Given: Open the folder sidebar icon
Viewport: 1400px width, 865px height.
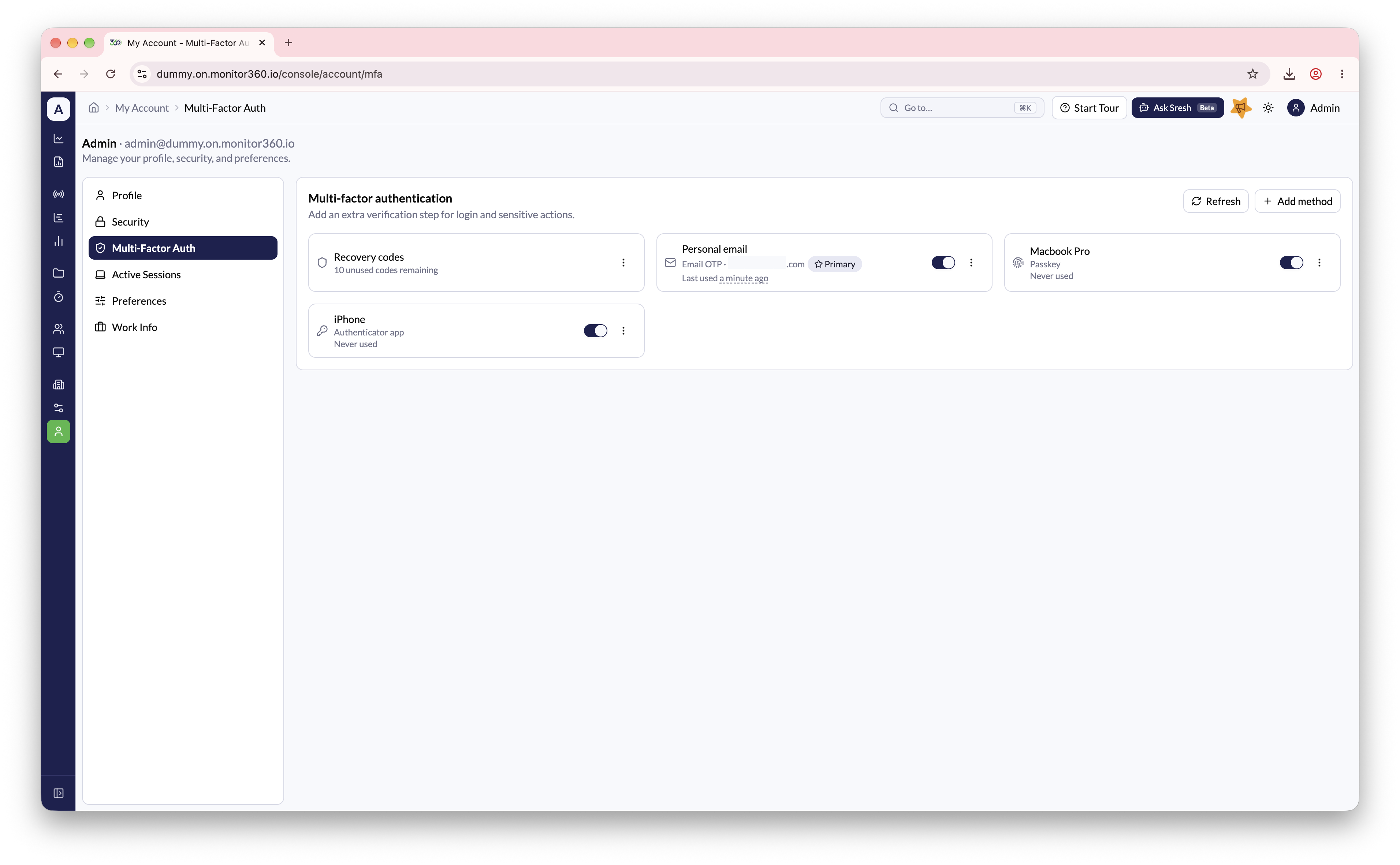Looking at the screenshot, I should (x=58, y=273).
